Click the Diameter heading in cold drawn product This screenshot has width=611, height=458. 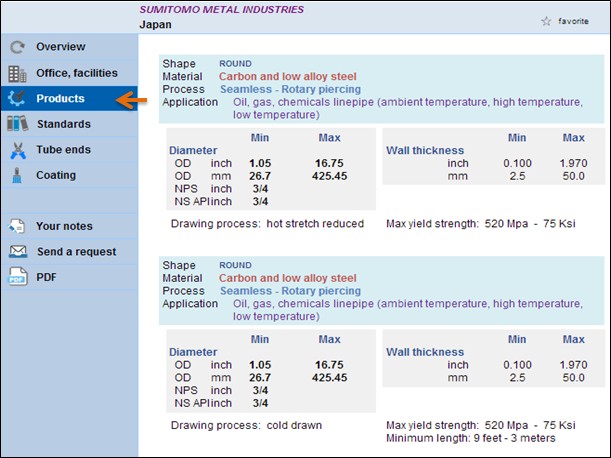click(x=193, y=352)
